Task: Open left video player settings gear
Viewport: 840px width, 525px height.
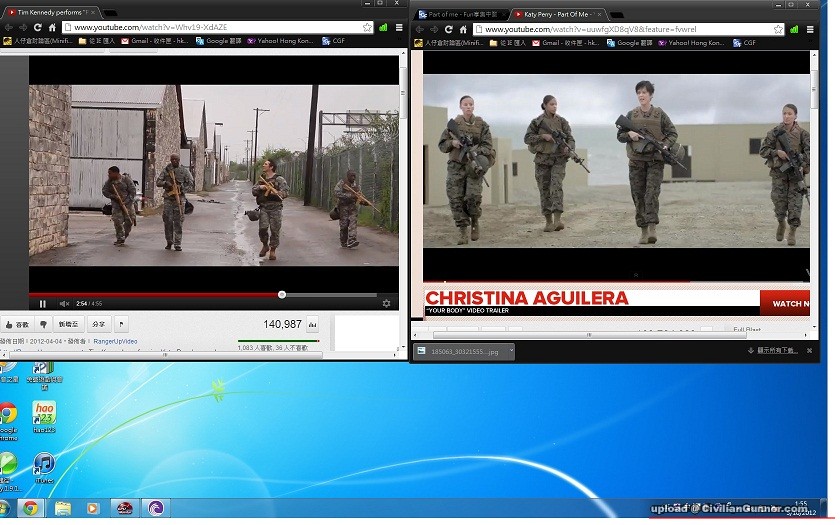Action: (386, 303)
